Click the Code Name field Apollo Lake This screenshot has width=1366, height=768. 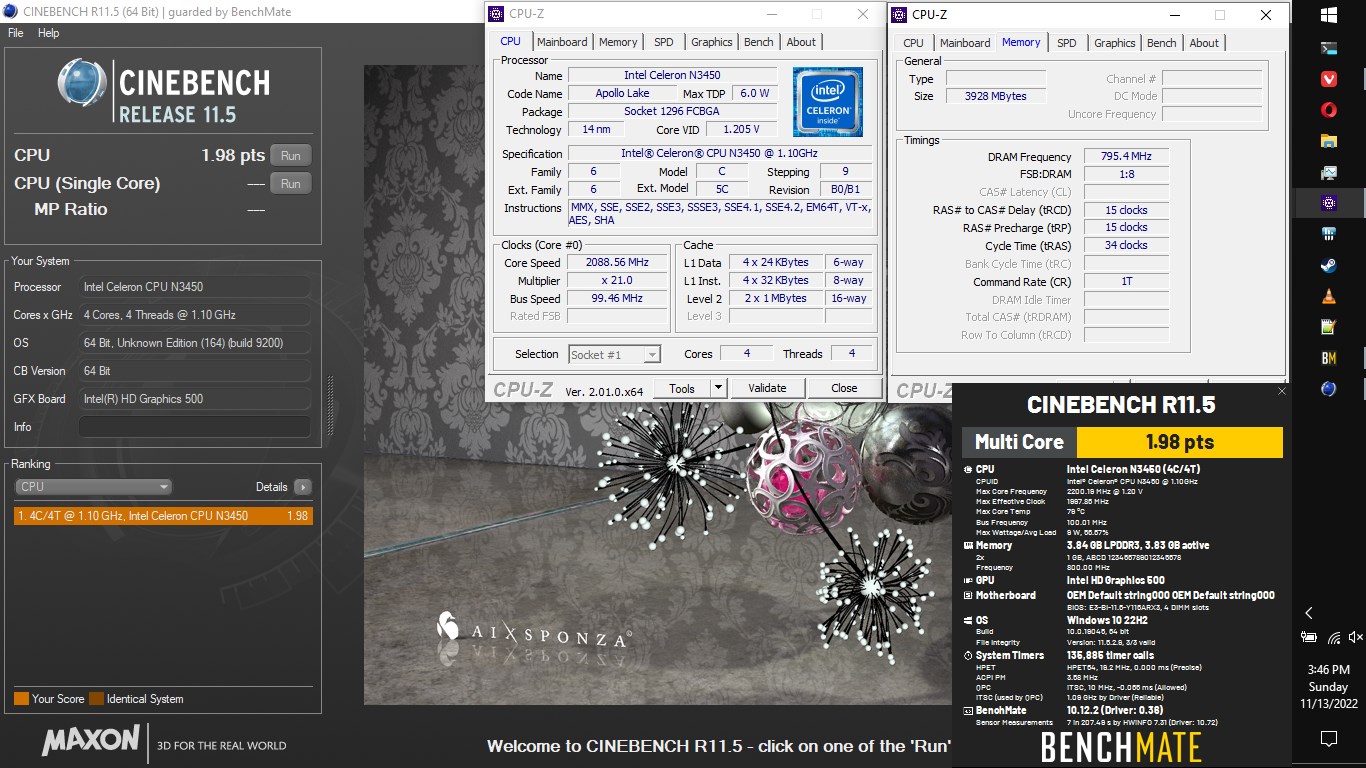(622, 93)
